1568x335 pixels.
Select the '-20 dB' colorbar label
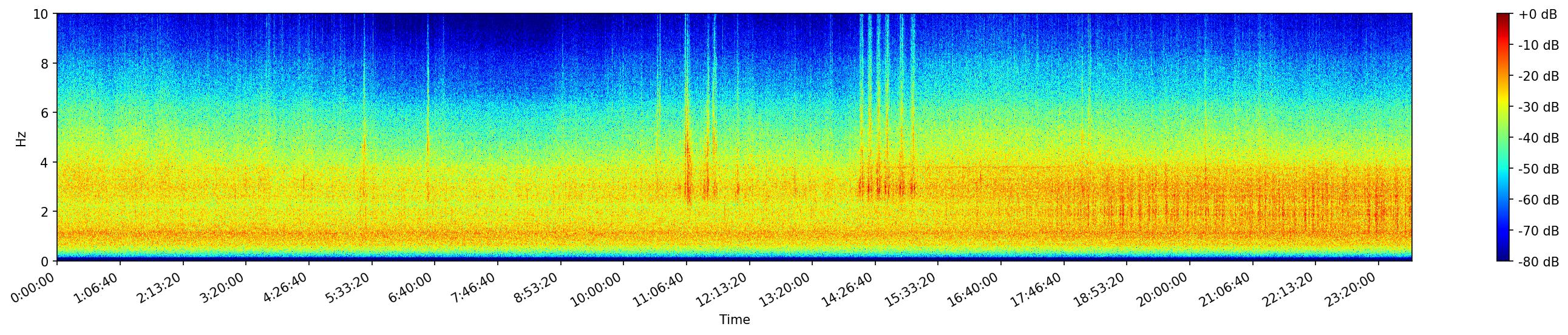[1538, 76]
